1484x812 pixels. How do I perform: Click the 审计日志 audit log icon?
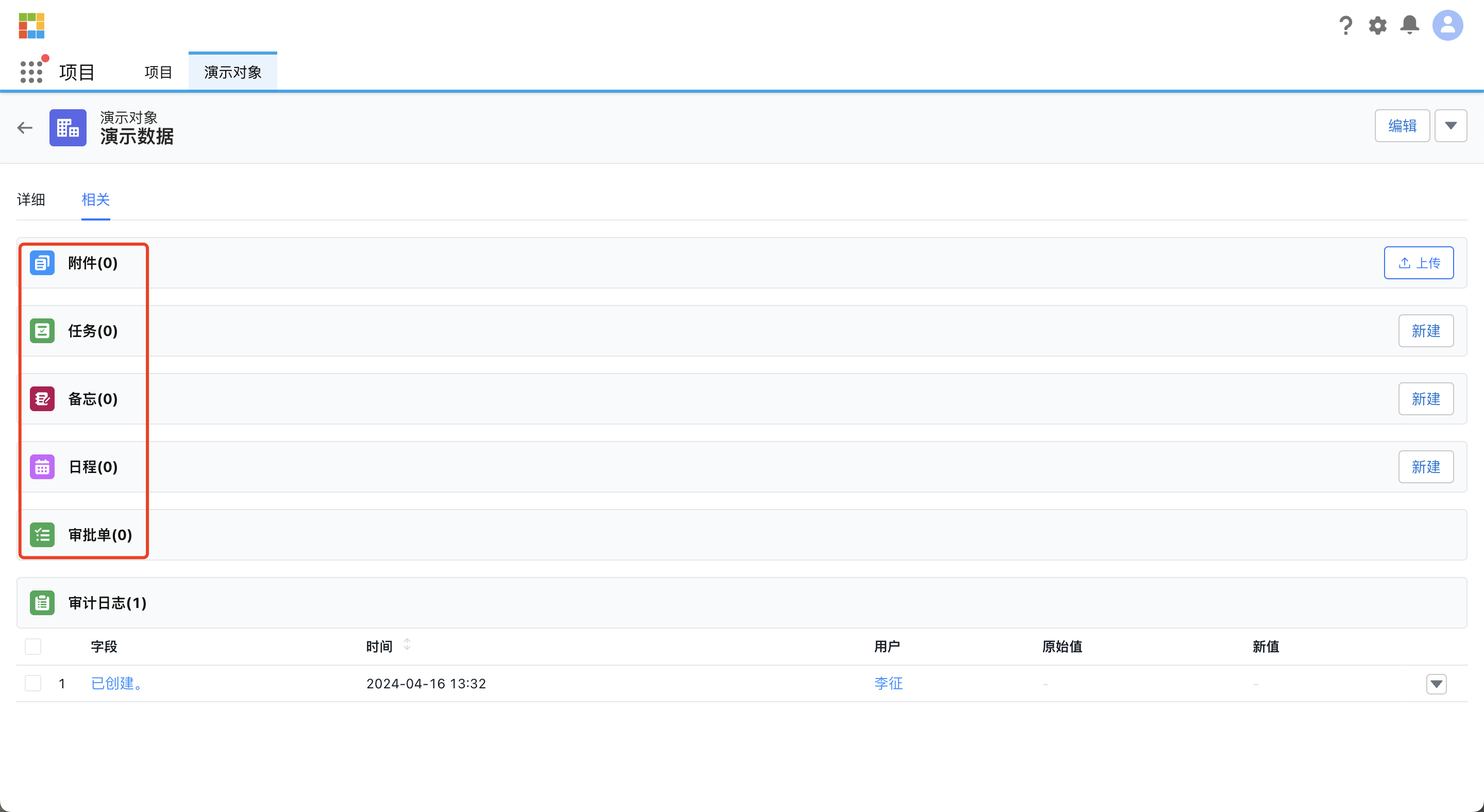point(42,603)
